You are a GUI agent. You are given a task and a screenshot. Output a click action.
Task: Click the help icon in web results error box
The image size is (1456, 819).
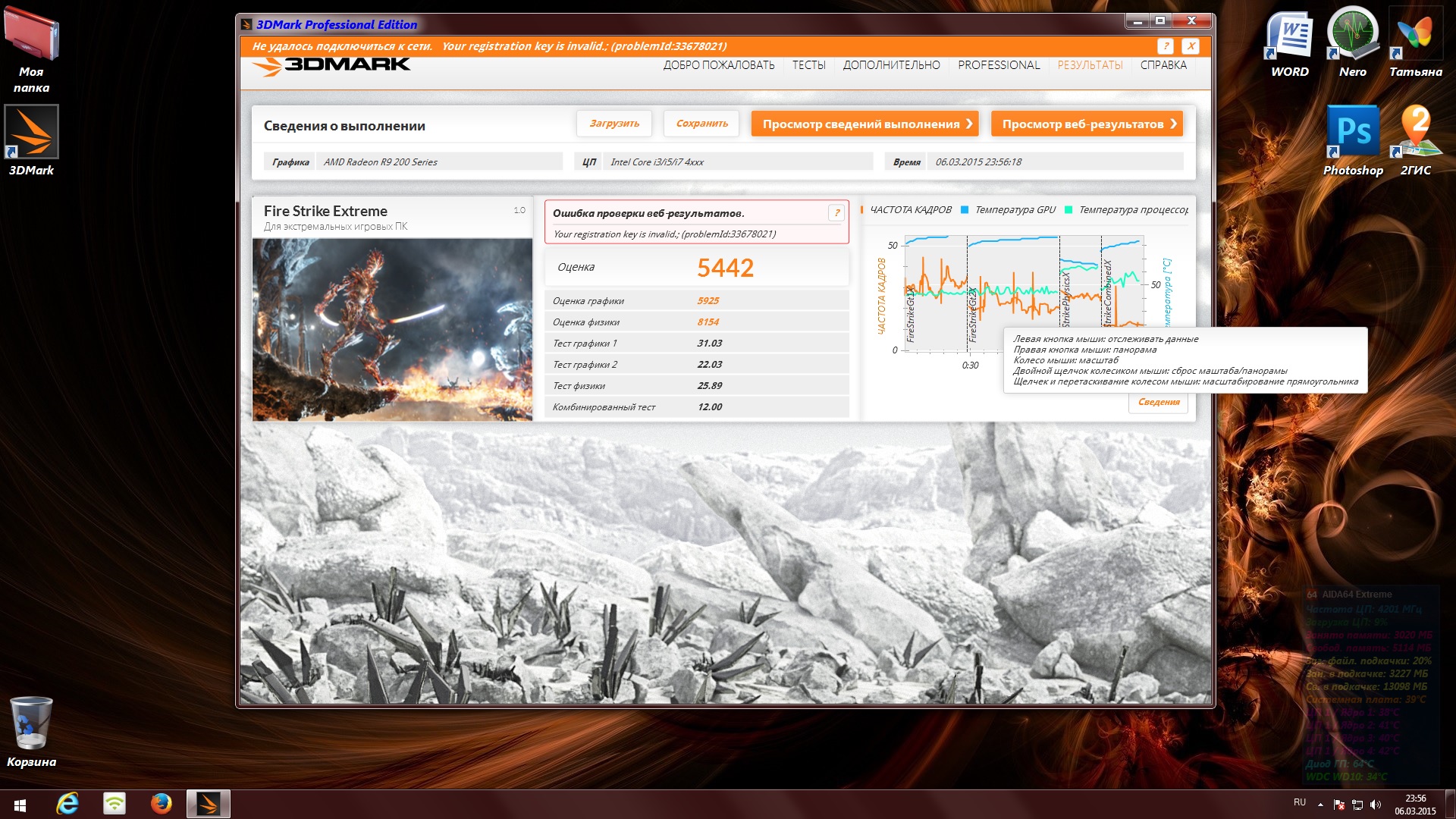[x=836, y=213]
